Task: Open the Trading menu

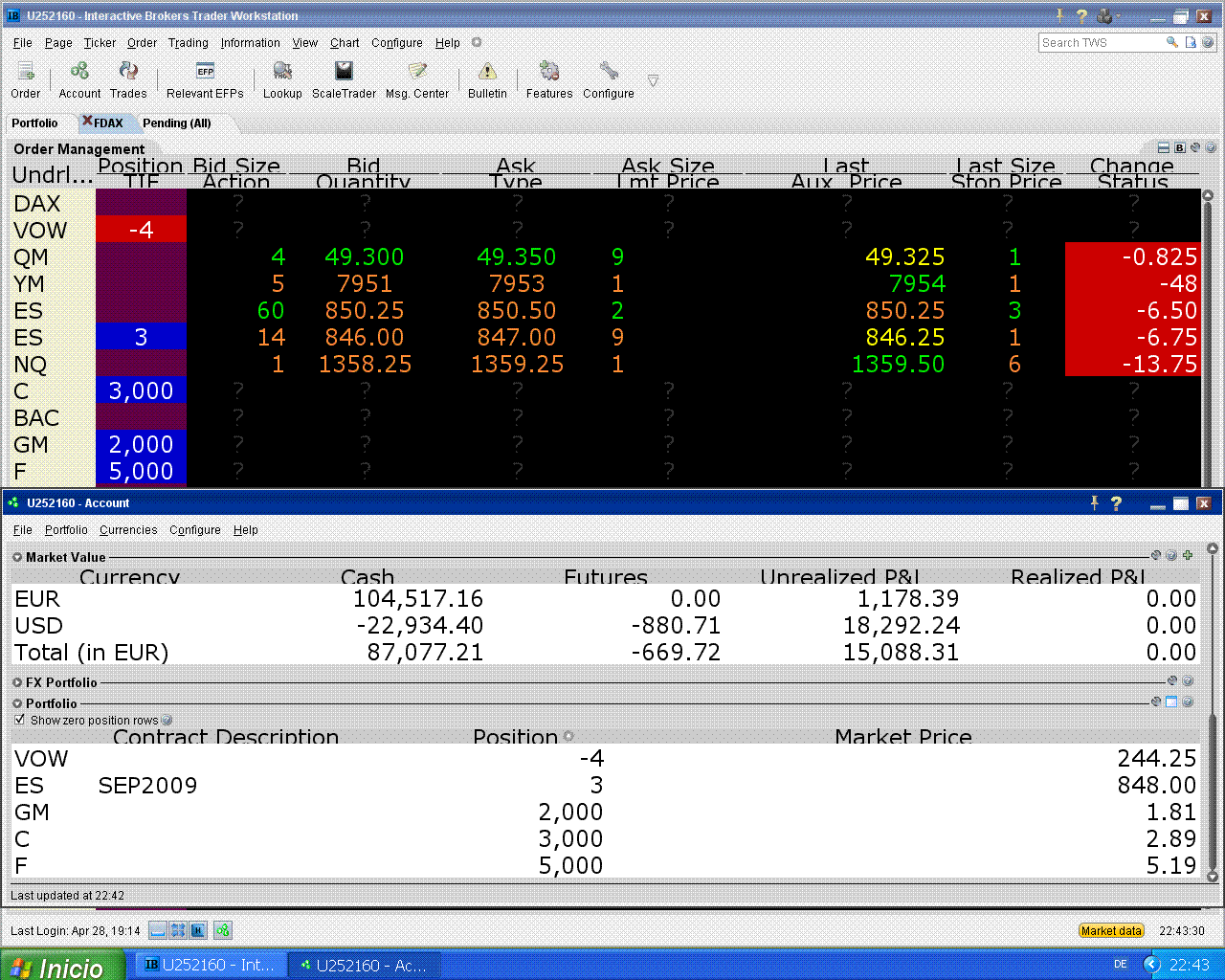Action: click(x=188, y=43)
